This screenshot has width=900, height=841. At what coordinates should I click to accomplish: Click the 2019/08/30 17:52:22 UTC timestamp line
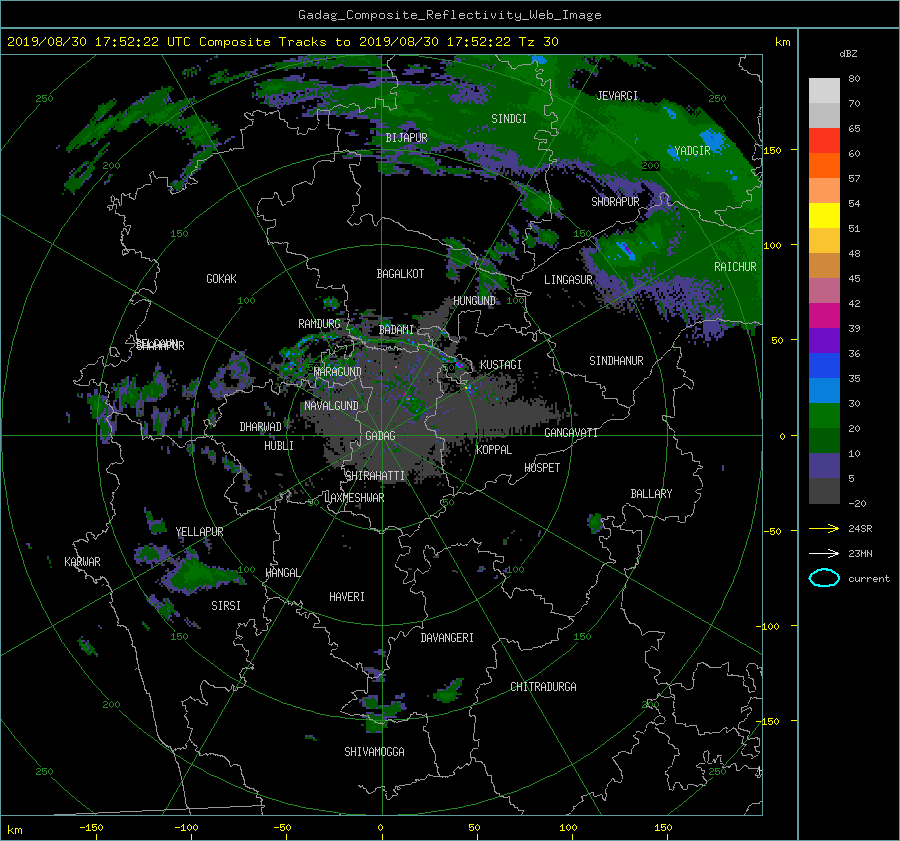click(282, 42)
